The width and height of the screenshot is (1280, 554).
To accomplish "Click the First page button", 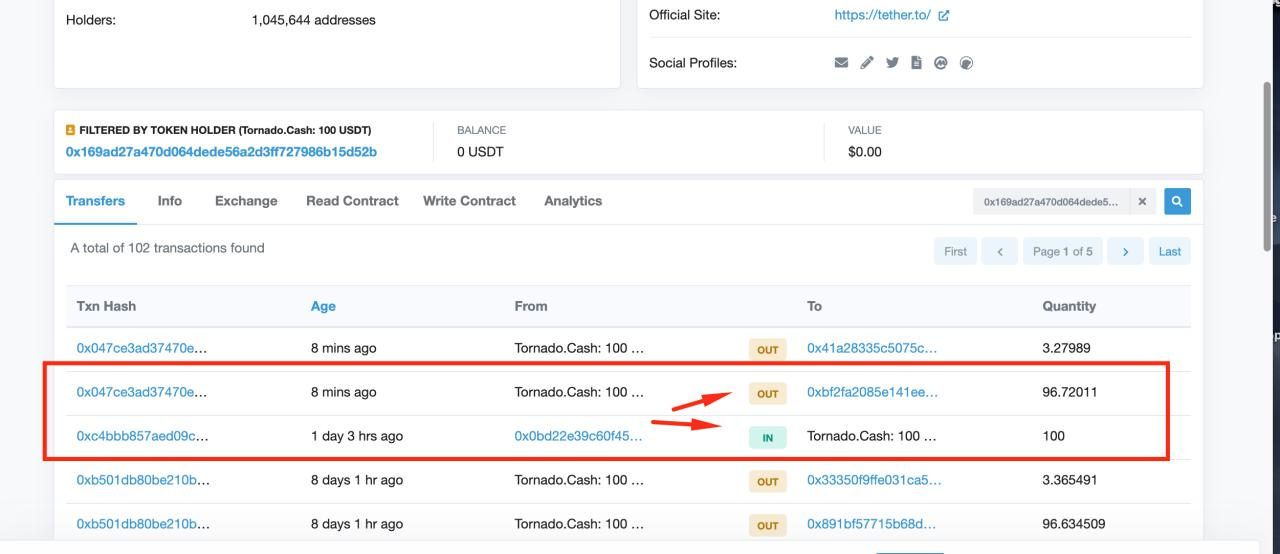I will pyautogui.click(x=955, y=252).
